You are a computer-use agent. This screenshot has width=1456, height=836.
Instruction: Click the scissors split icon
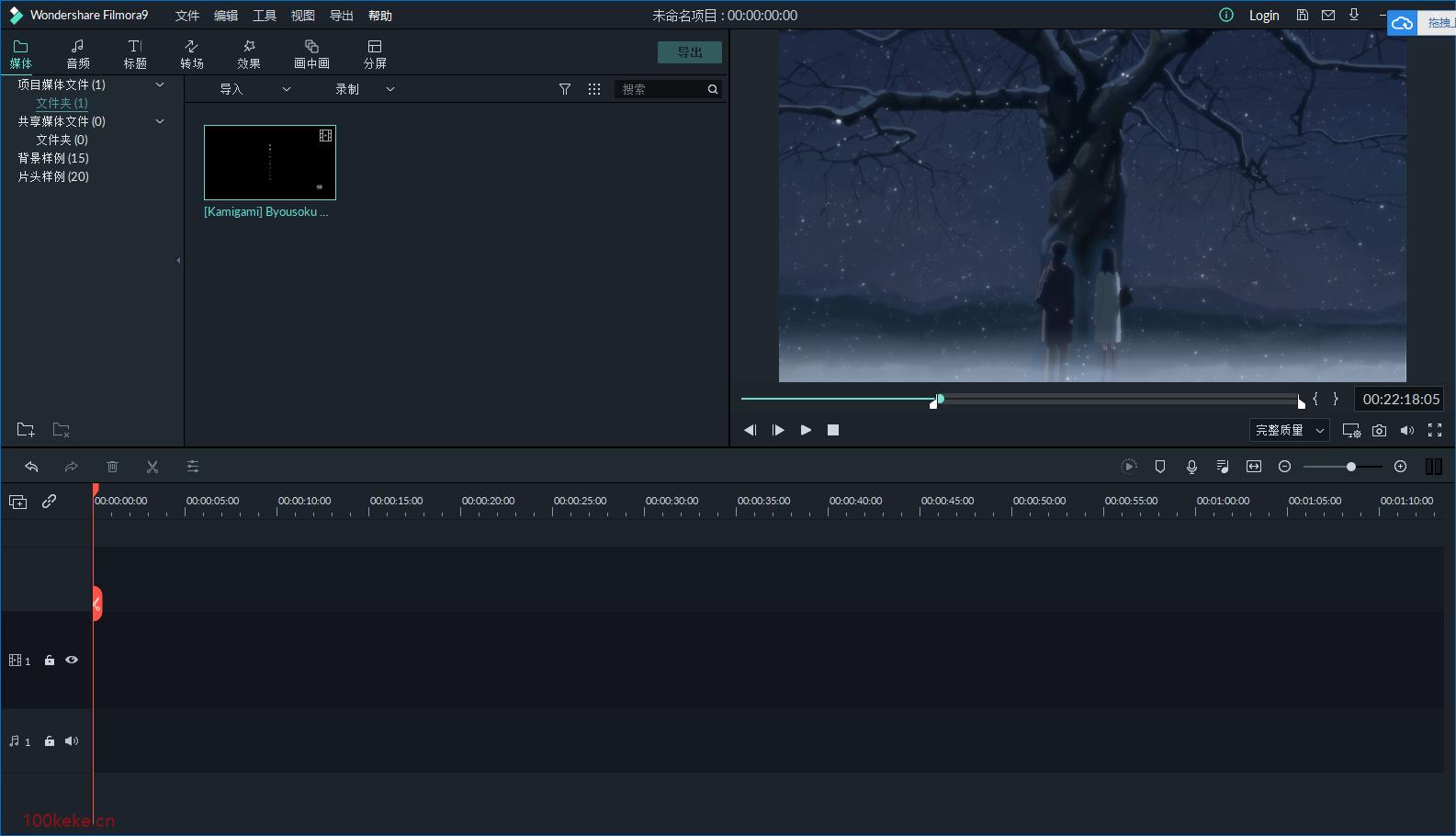[x=152, y=467]
